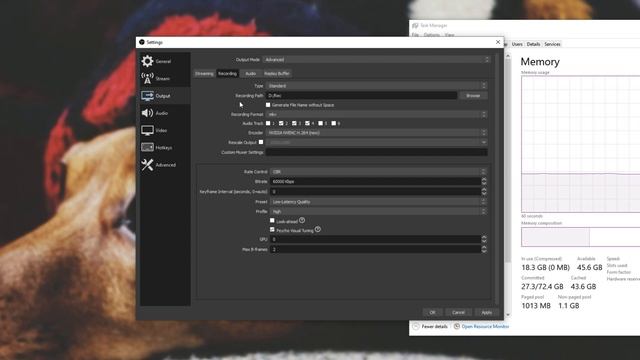Click the Recording Path input field
Image resolution: width=640 pixels, height=360 pixels.
tap(362, 96)
